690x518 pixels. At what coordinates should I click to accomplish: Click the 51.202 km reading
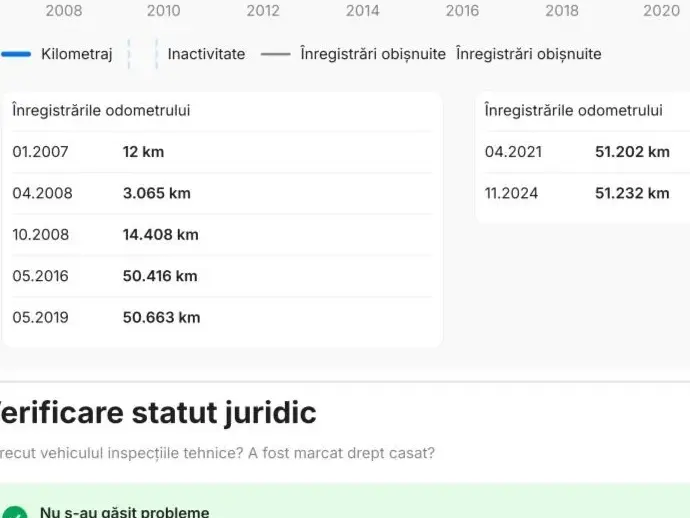[x=632, y=152]
